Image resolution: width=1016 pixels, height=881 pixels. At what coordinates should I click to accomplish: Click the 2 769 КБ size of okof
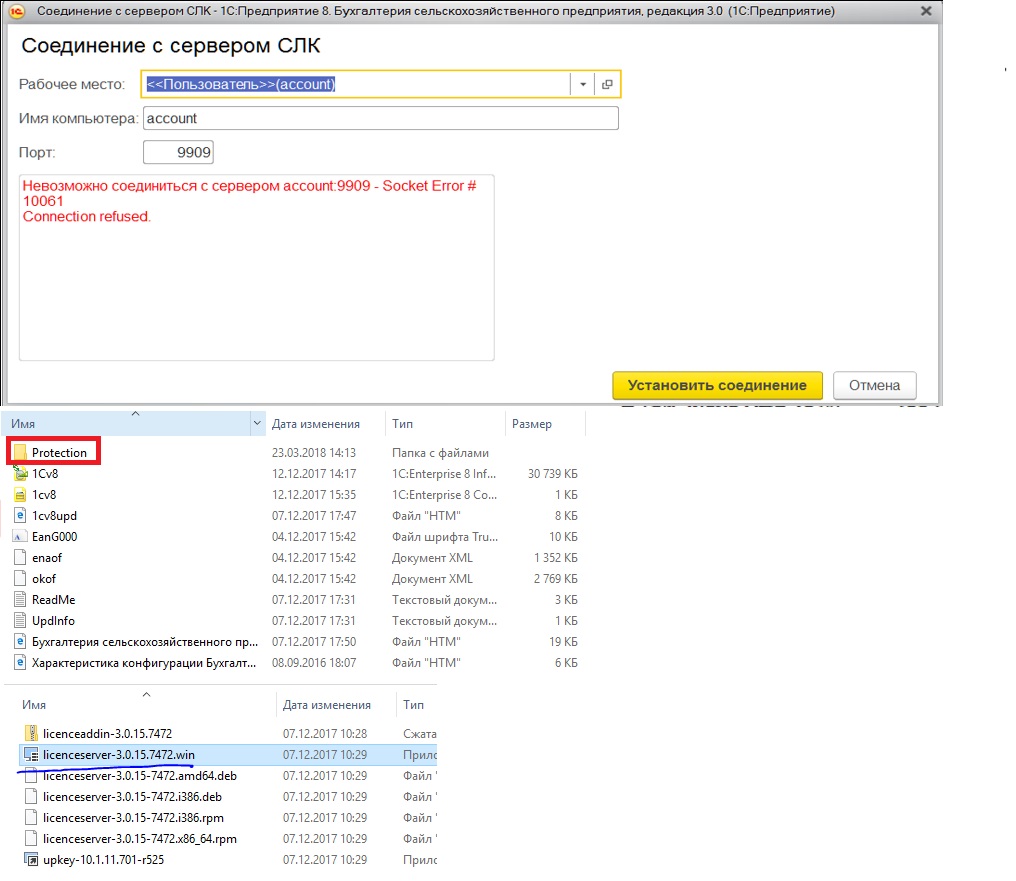click(x=555, y=578)
